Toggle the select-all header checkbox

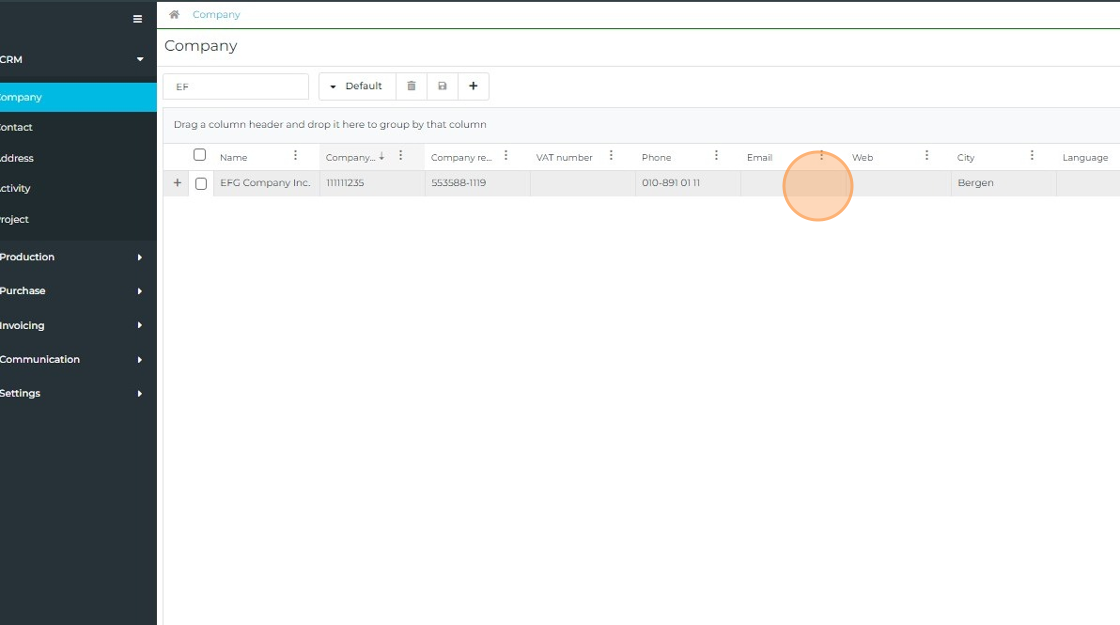(200, 155)
